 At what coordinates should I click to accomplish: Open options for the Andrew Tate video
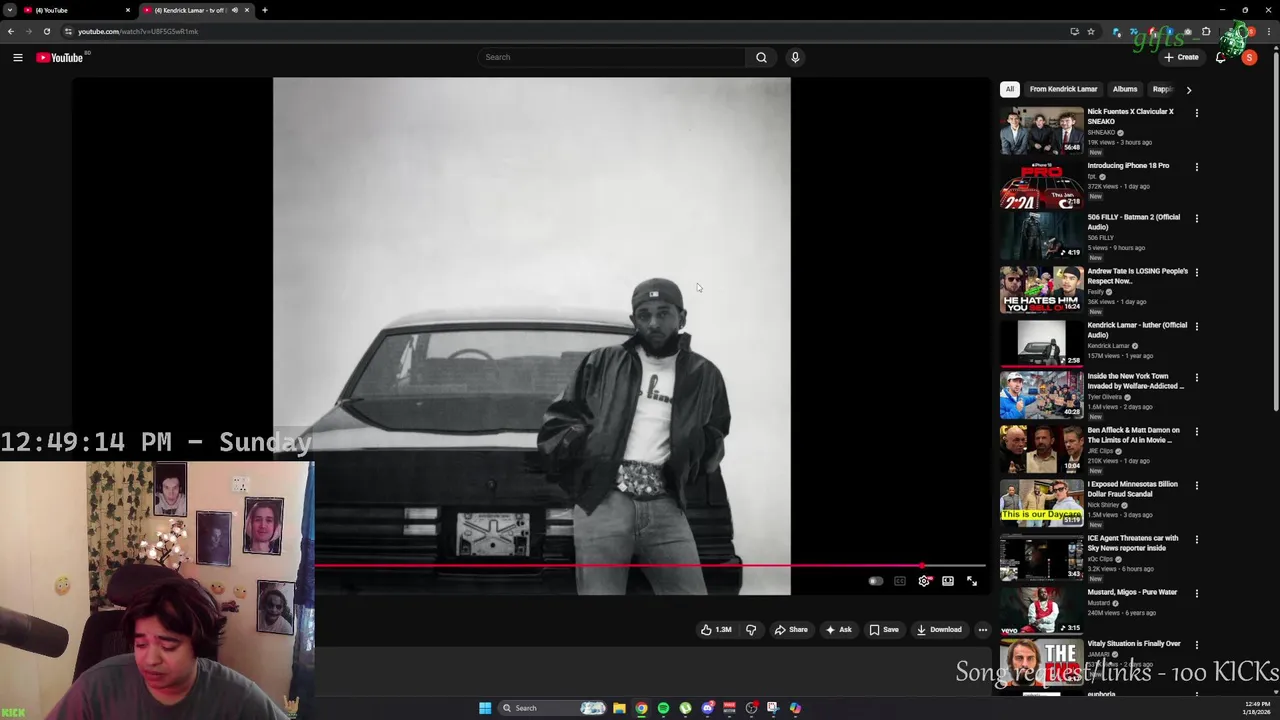[1197, 272]
